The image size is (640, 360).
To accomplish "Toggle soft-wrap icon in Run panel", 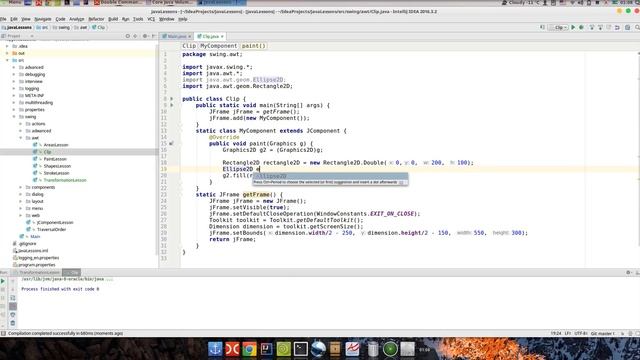I will (x=13, y=298).
